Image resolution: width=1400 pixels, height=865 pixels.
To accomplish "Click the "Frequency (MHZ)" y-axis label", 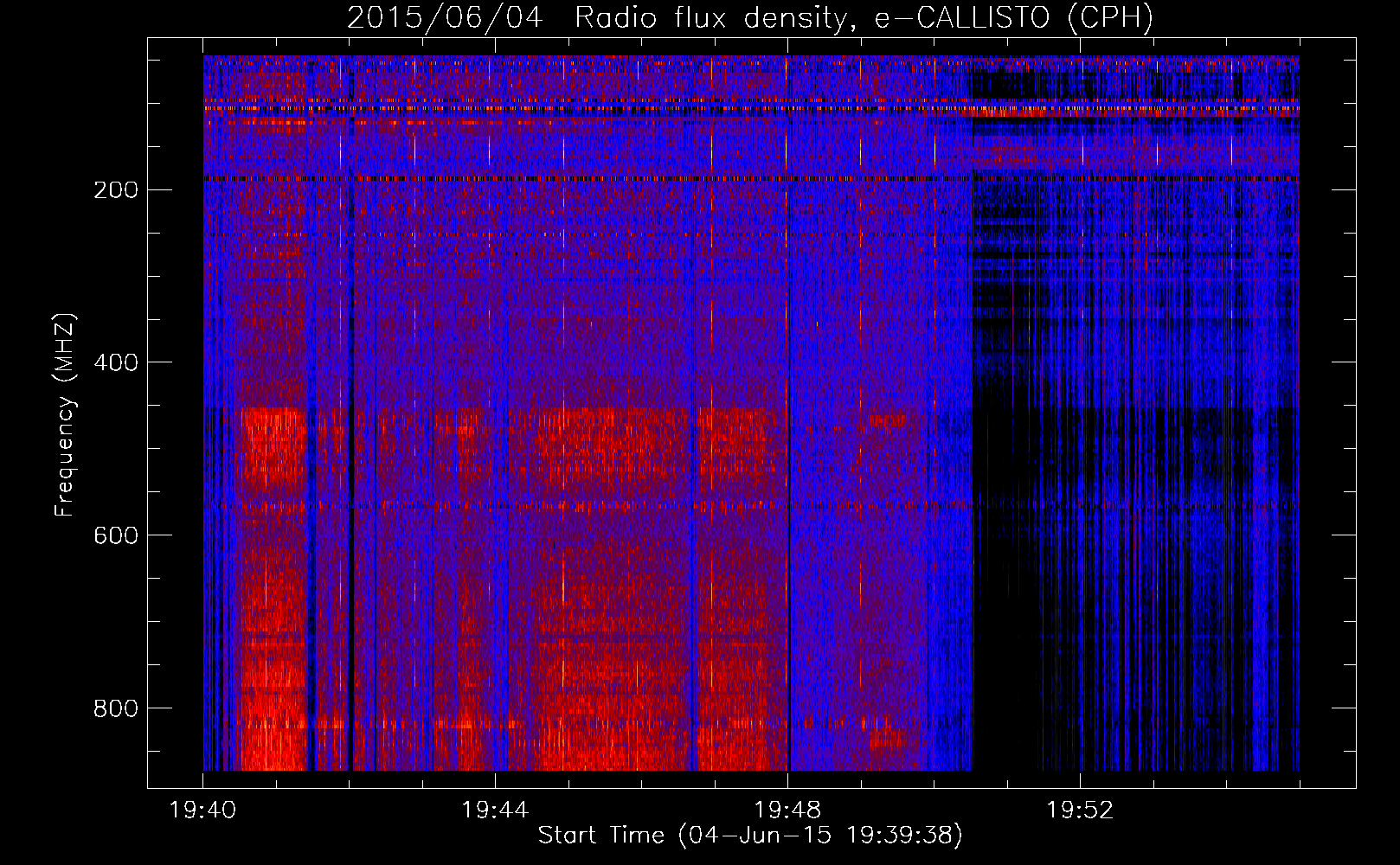I will click(x=65, y=415).
